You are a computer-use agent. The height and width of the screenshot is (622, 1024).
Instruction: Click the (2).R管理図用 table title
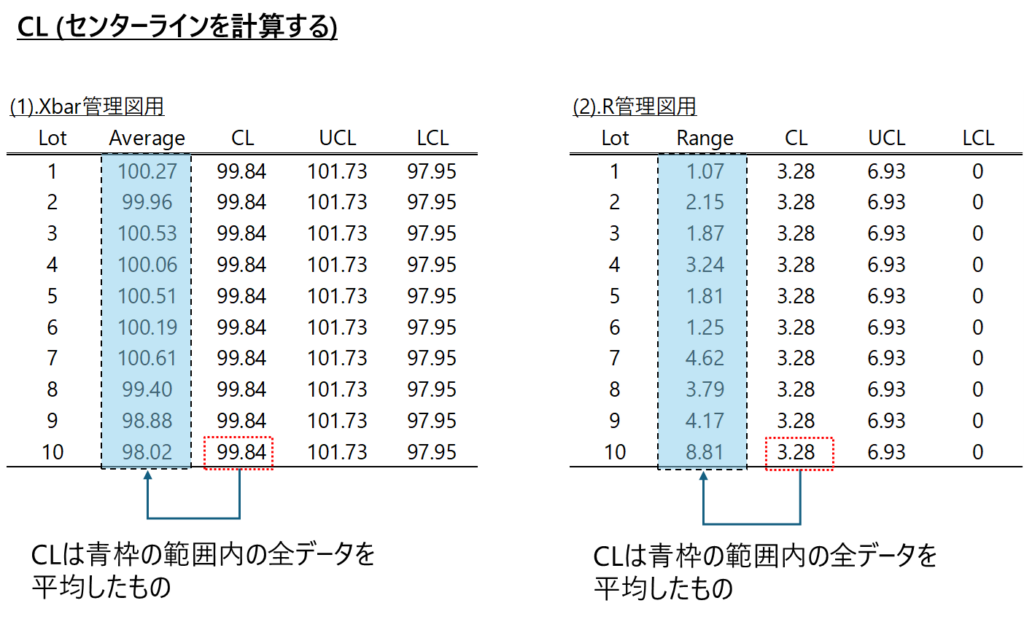[x=634, y=107]
